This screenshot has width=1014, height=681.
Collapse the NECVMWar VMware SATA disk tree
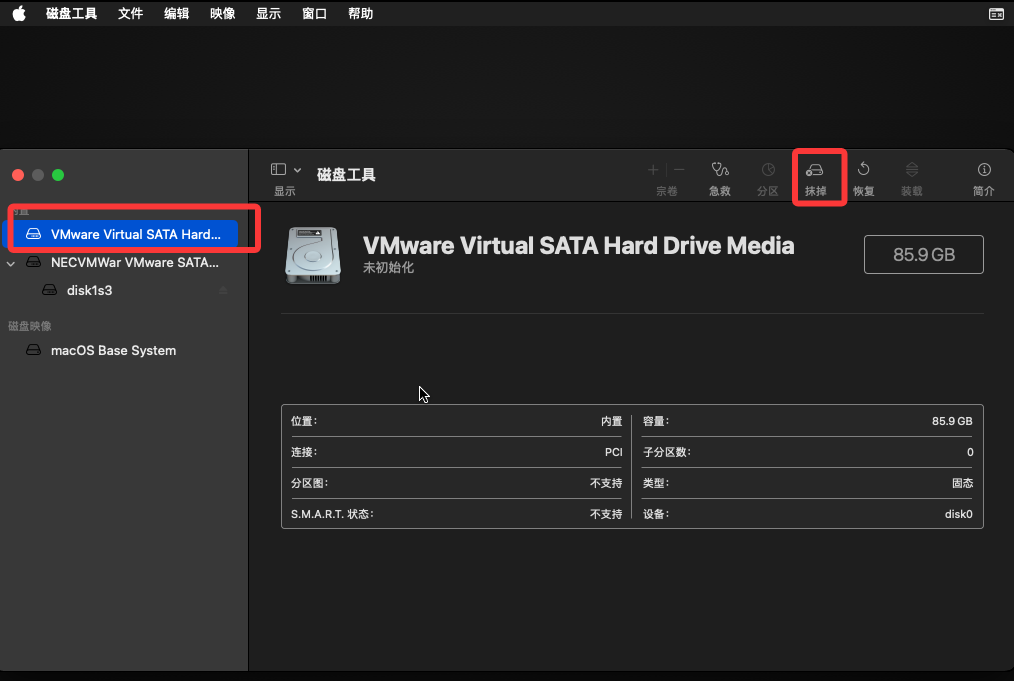[x=11, y=263]
